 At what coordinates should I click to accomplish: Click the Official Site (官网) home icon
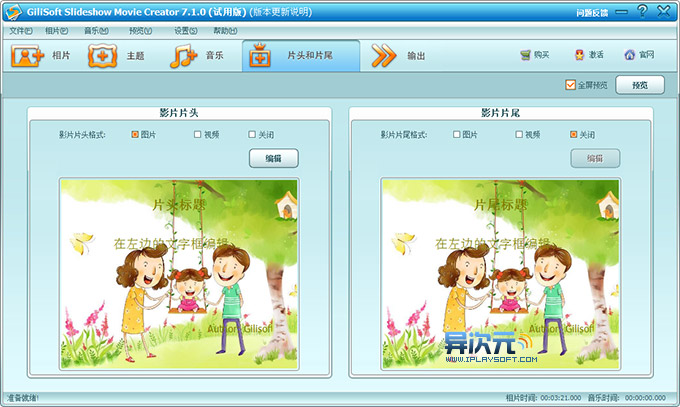[630, 55]
